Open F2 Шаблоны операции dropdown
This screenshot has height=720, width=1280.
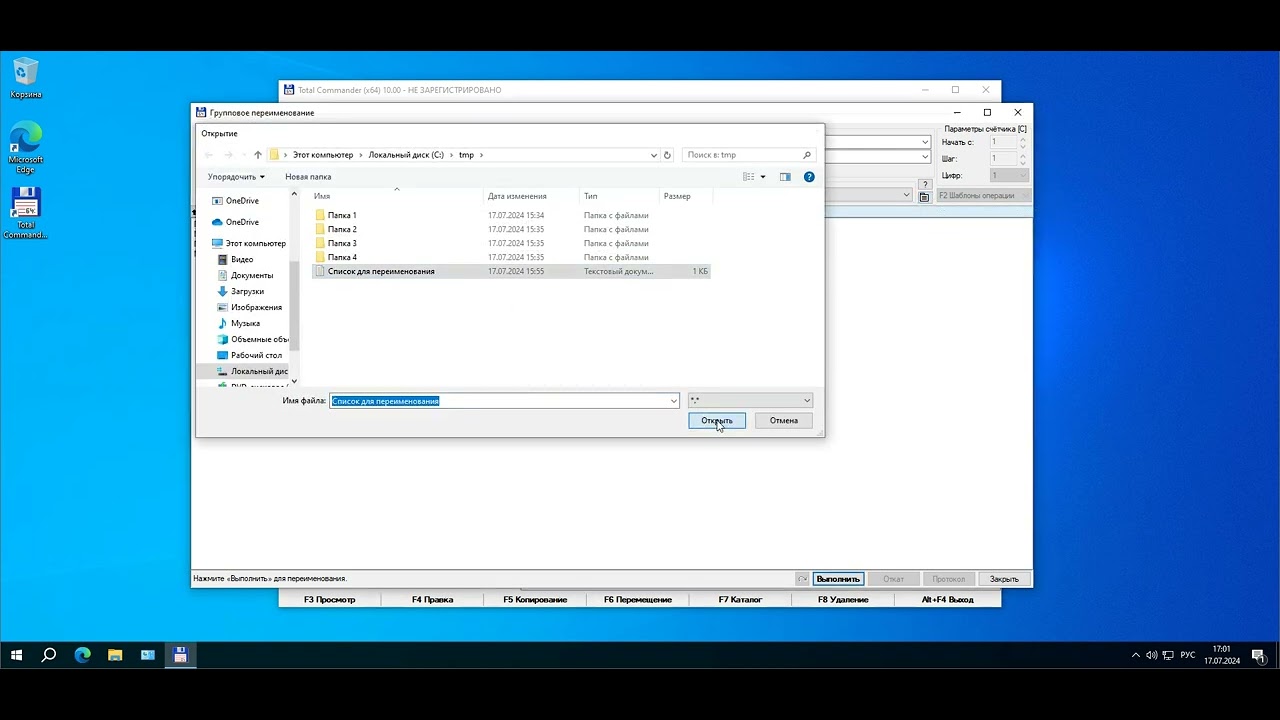(984, 196)
